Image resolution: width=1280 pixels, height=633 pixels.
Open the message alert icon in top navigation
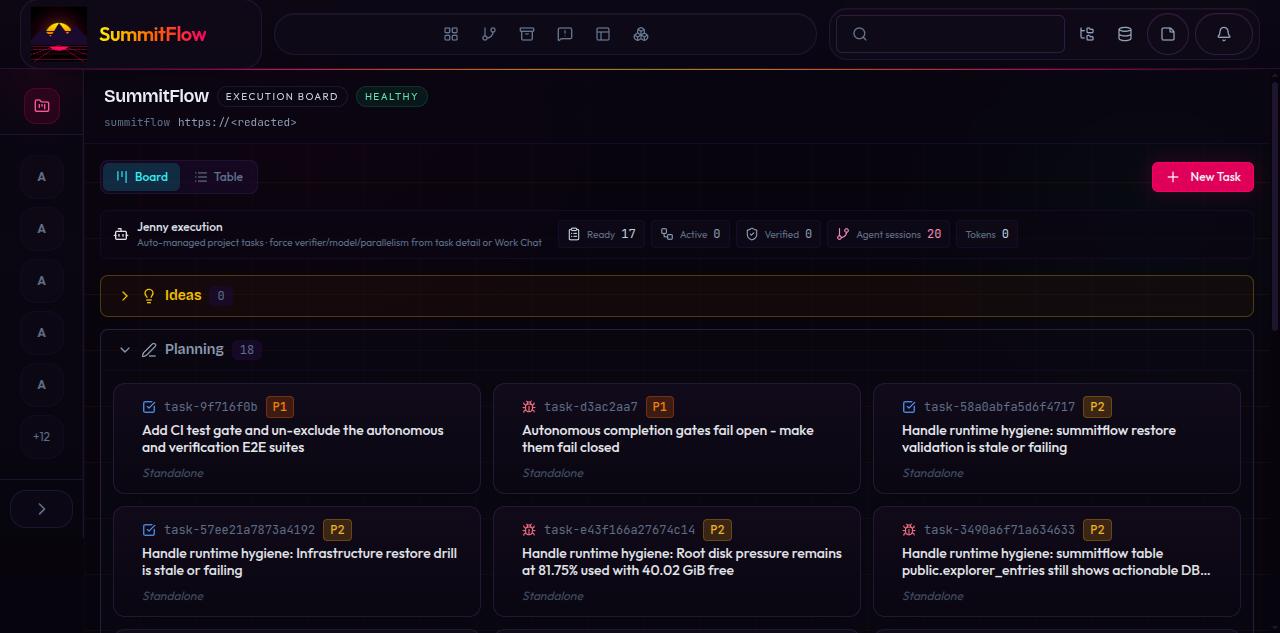click(x=565, y=34)
